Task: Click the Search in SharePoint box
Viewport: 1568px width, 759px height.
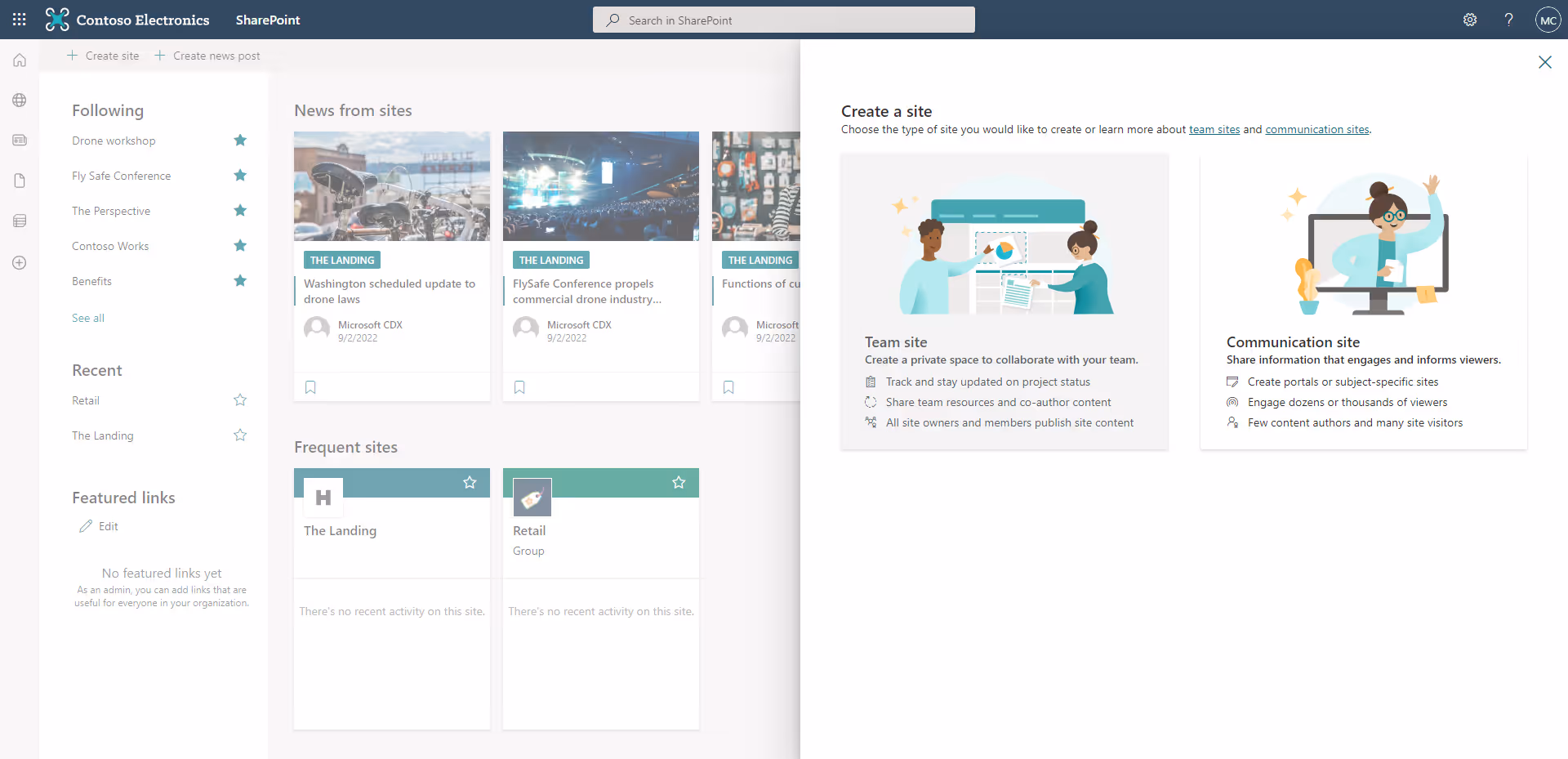Action: 784,20
